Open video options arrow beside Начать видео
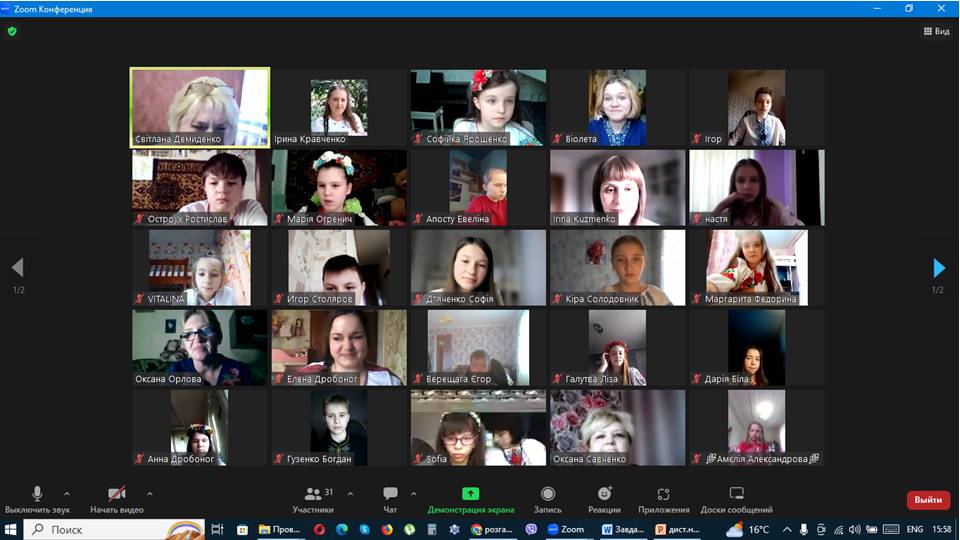Image resolution: width=960 pixels, height=540 pixels. pyautogui.click(x=150, y=493)
